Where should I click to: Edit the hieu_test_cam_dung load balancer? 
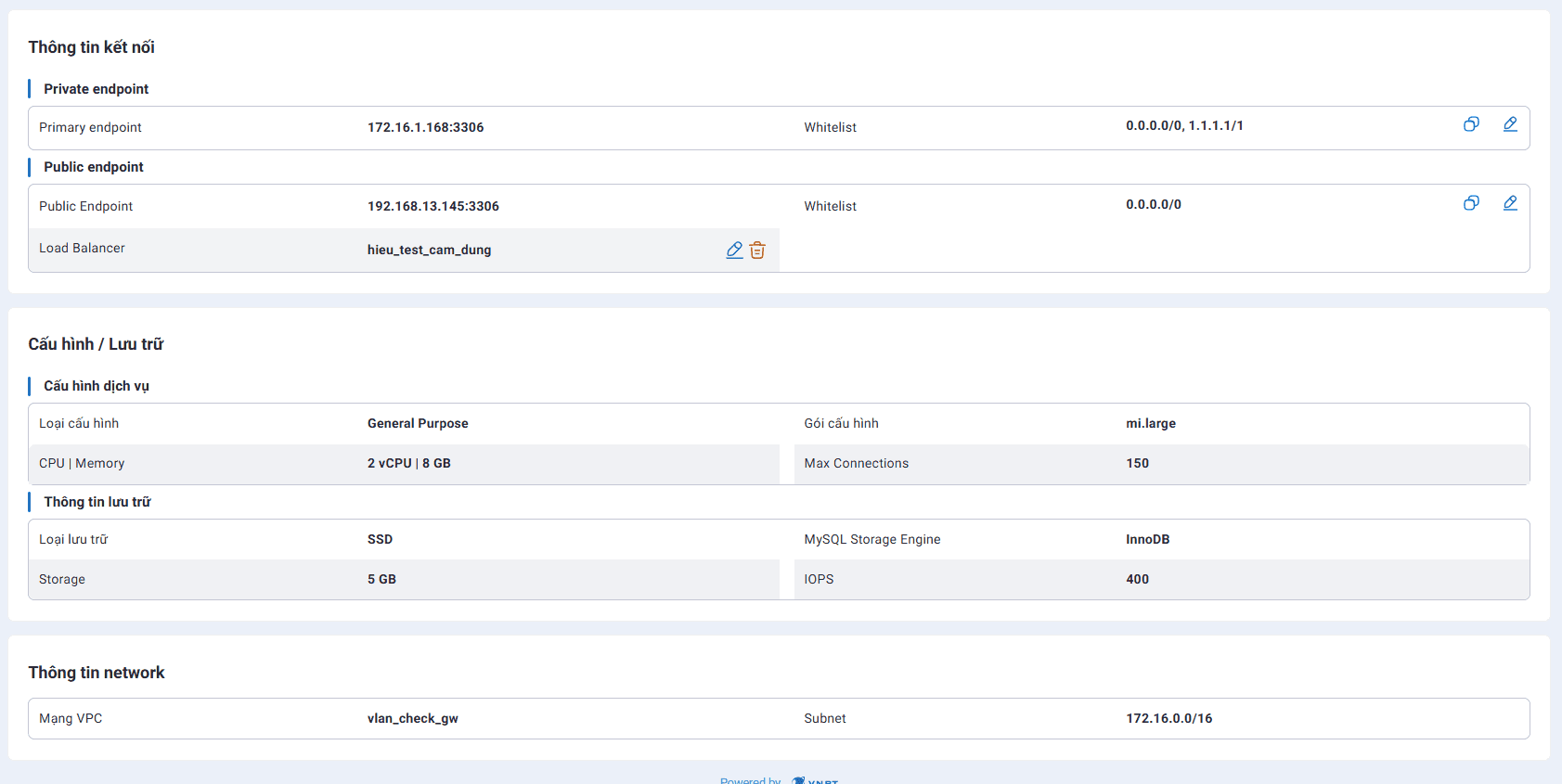tap(734, 250)
